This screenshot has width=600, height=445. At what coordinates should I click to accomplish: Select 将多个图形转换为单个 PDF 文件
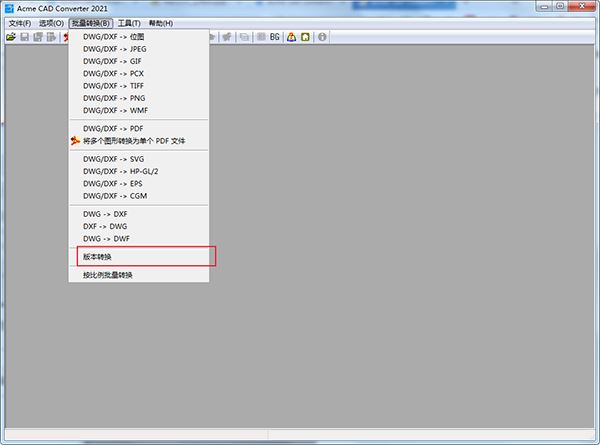tap(139, 141)
